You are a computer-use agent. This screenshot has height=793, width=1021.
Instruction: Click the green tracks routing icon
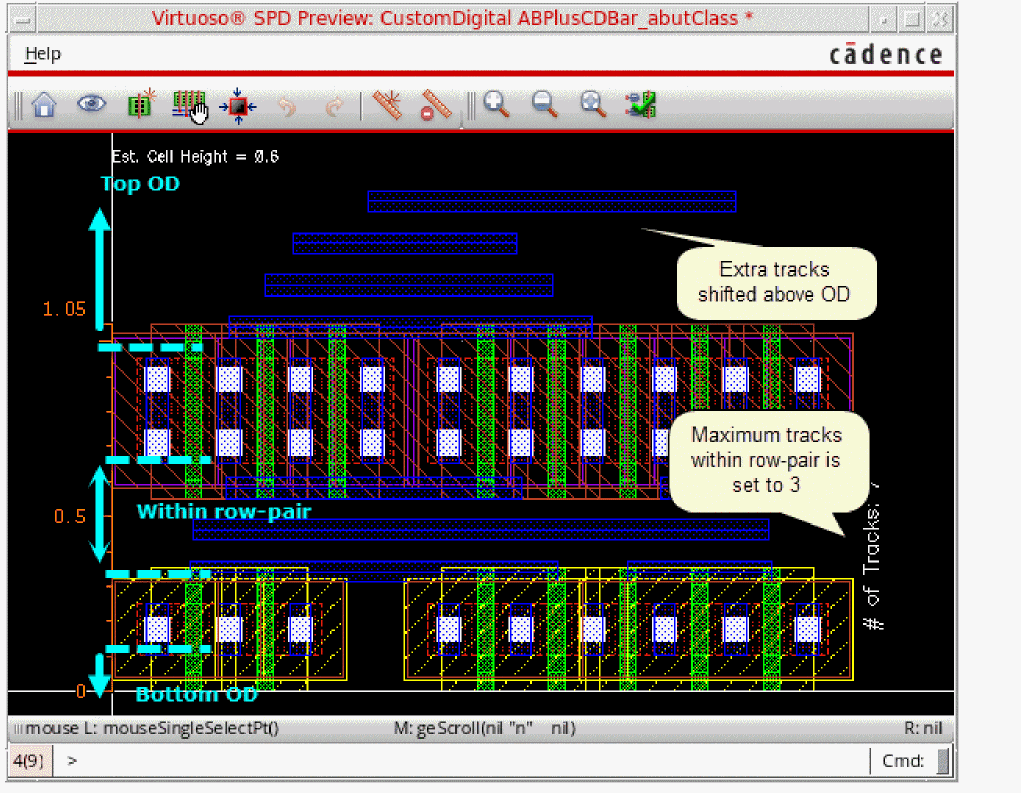189,105
